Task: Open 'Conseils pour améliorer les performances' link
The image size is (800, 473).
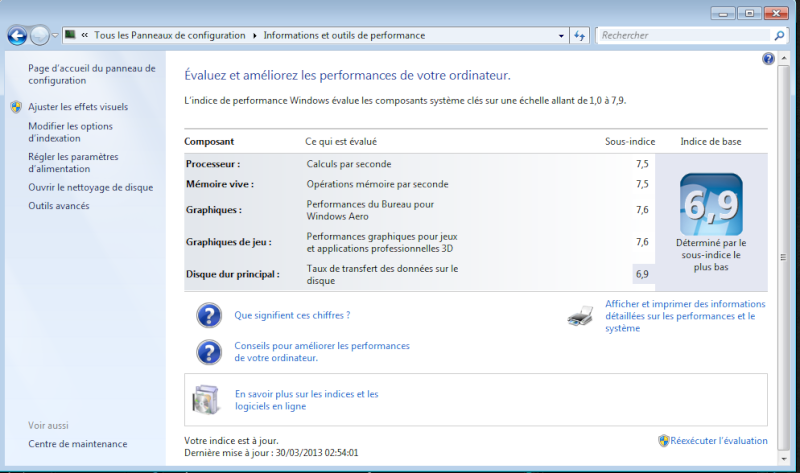Action: 322,352
